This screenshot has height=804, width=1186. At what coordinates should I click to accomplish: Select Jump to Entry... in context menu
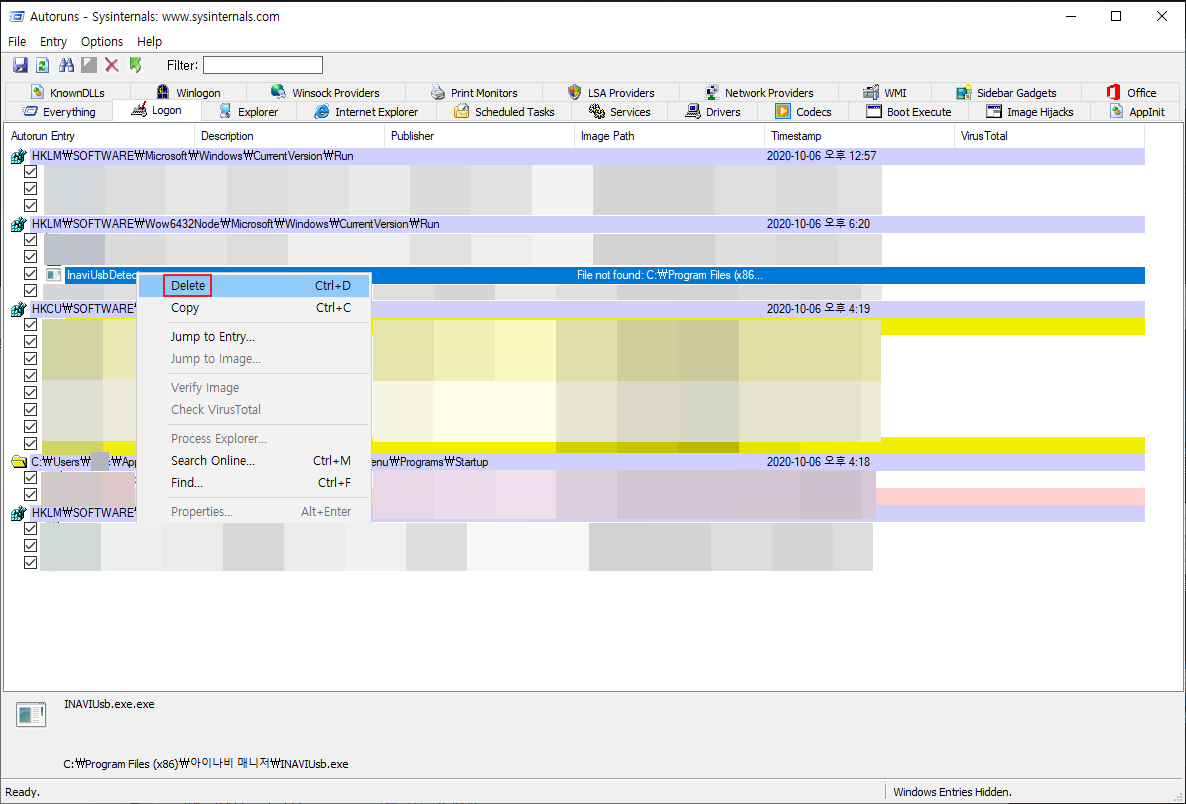click(254, 337)
